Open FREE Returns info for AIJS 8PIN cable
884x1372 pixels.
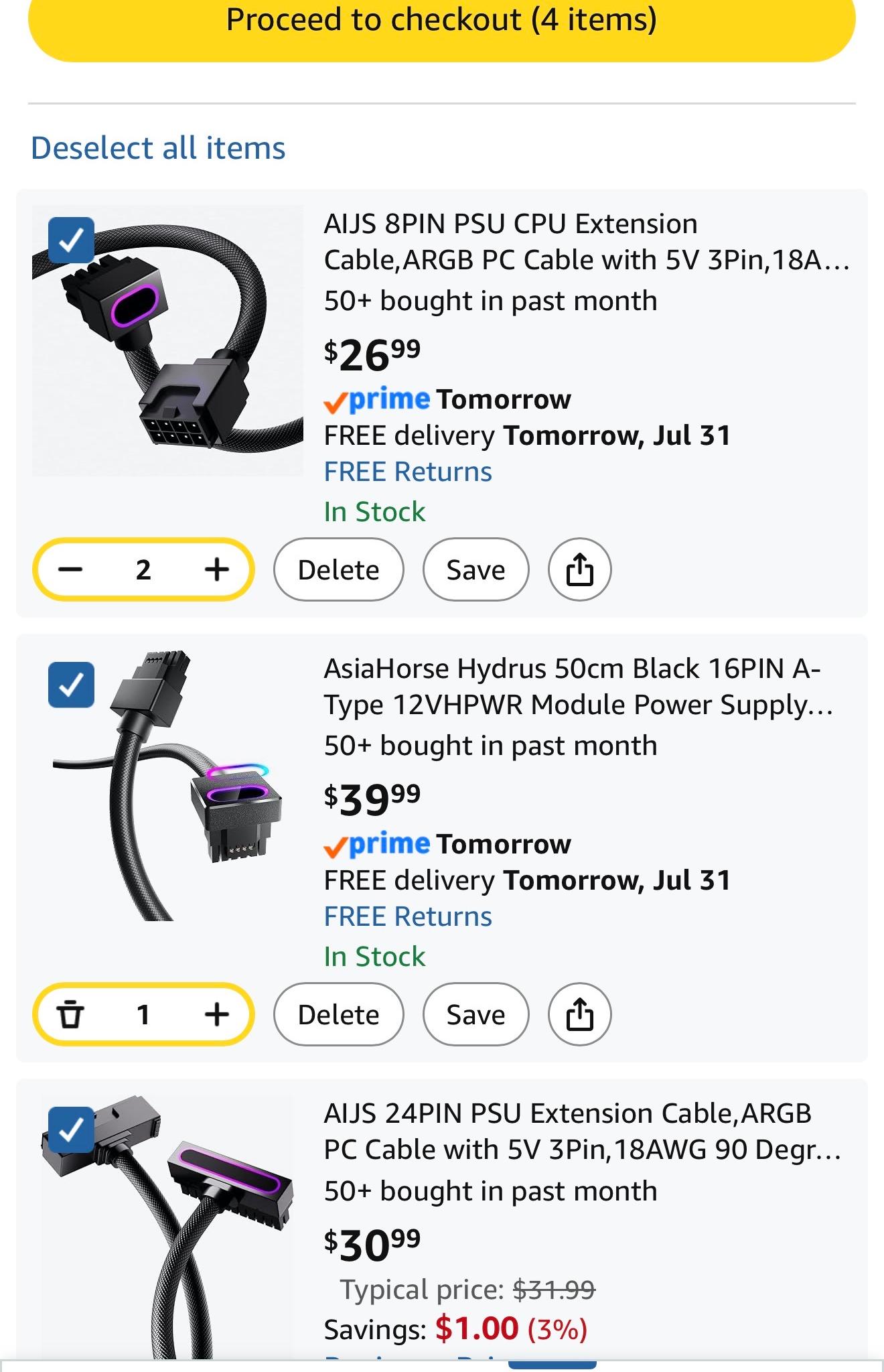point(408,472)
